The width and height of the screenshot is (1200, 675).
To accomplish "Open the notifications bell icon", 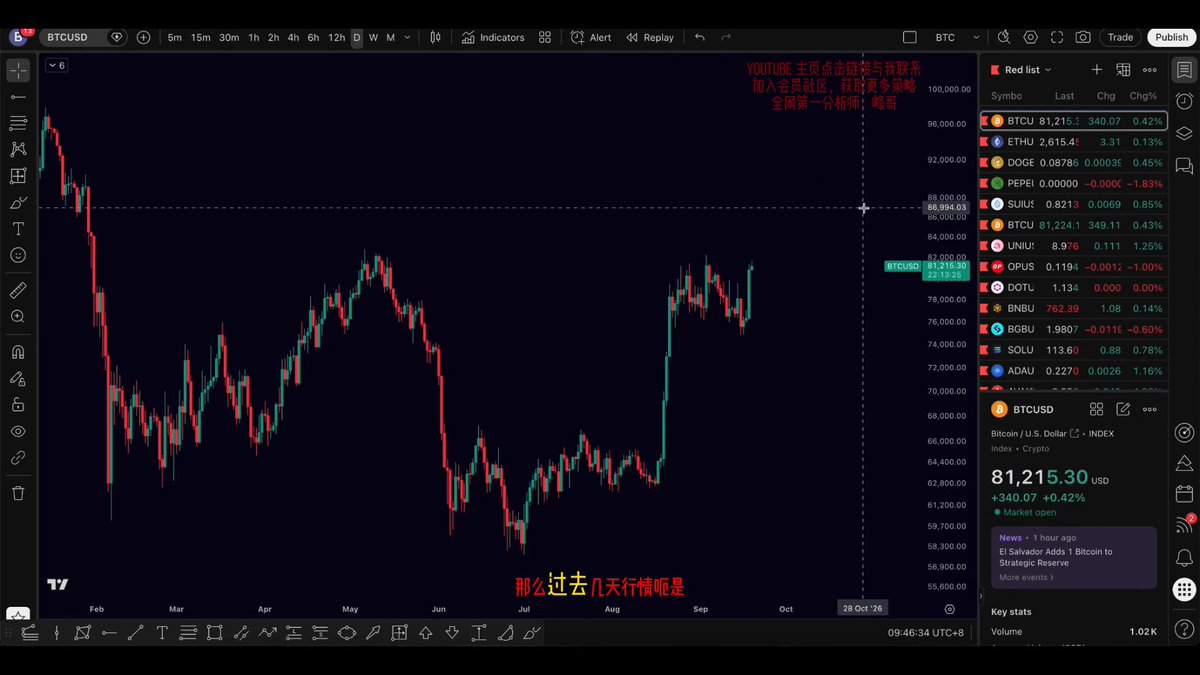I will pos(1184,558).
